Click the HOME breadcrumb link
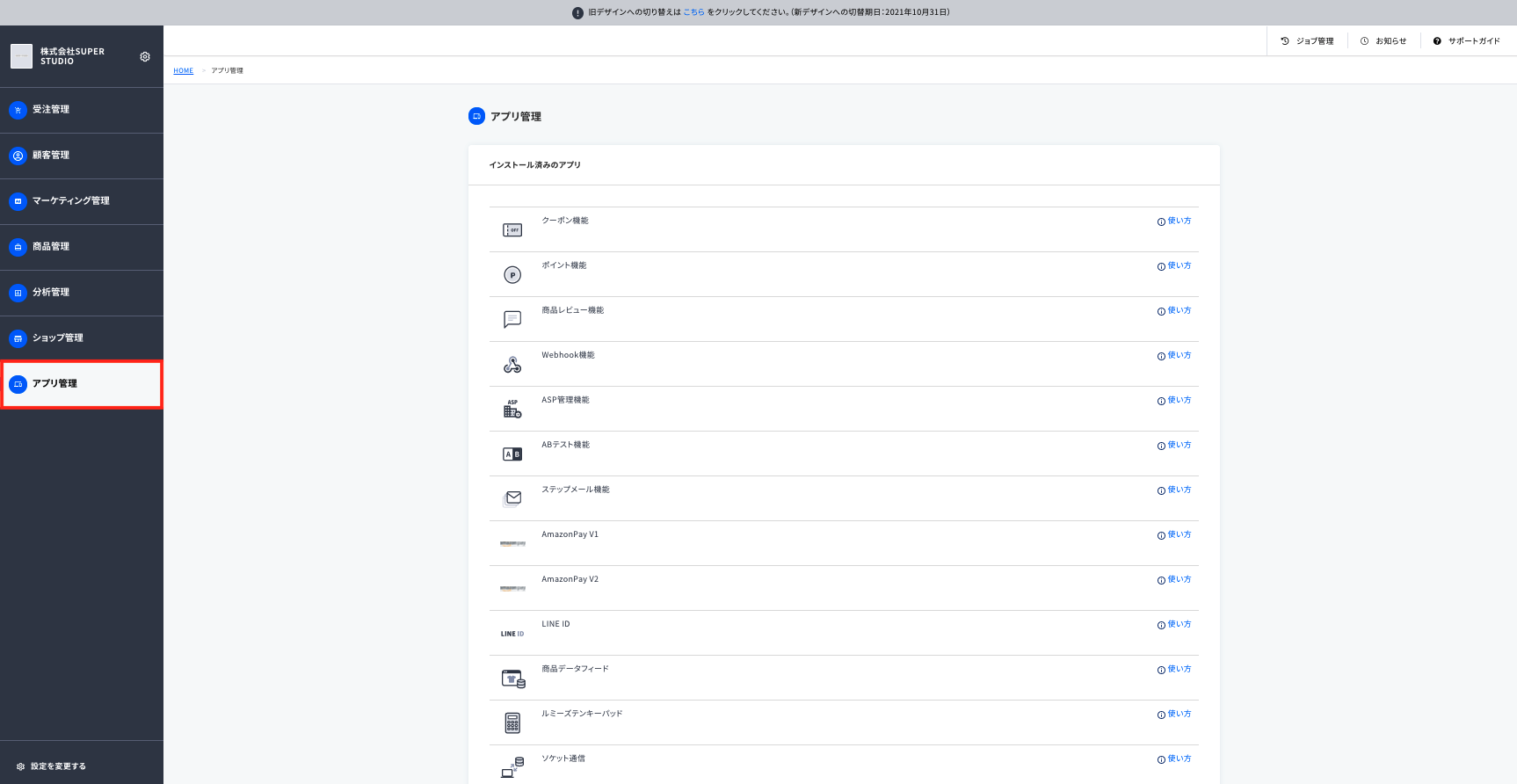 click(183, 70)
